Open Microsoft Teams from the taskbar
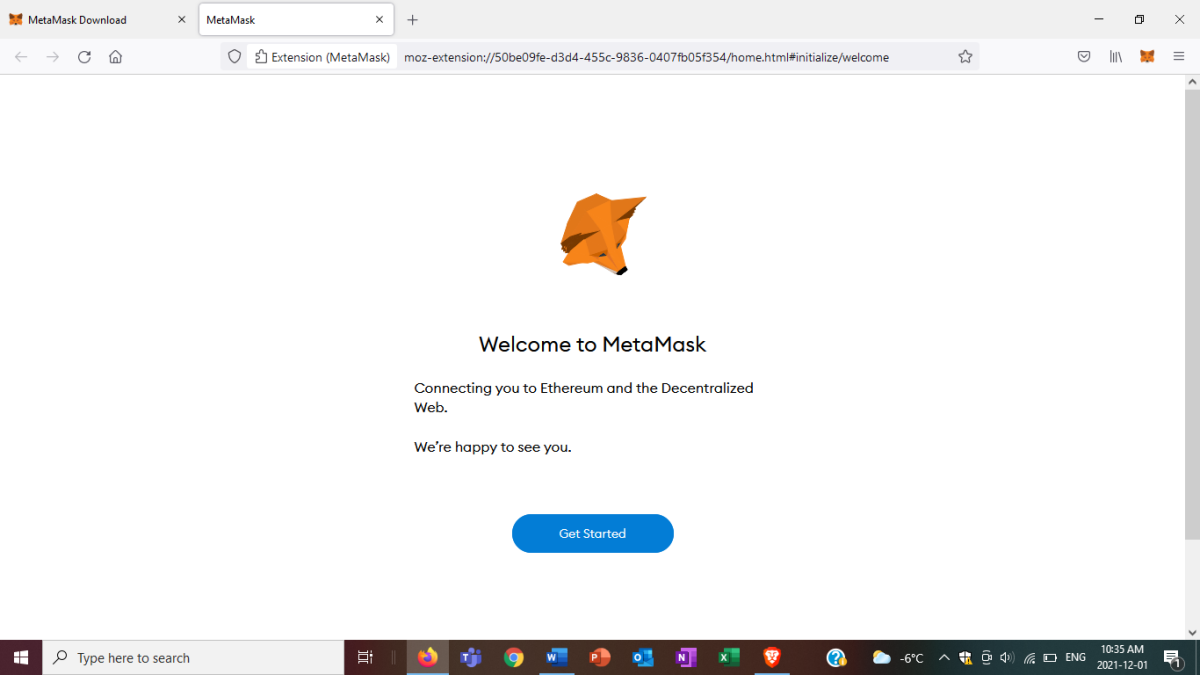Image resolution: width=1200 pixels, height=675 pixels. click(x=470, y=658)
